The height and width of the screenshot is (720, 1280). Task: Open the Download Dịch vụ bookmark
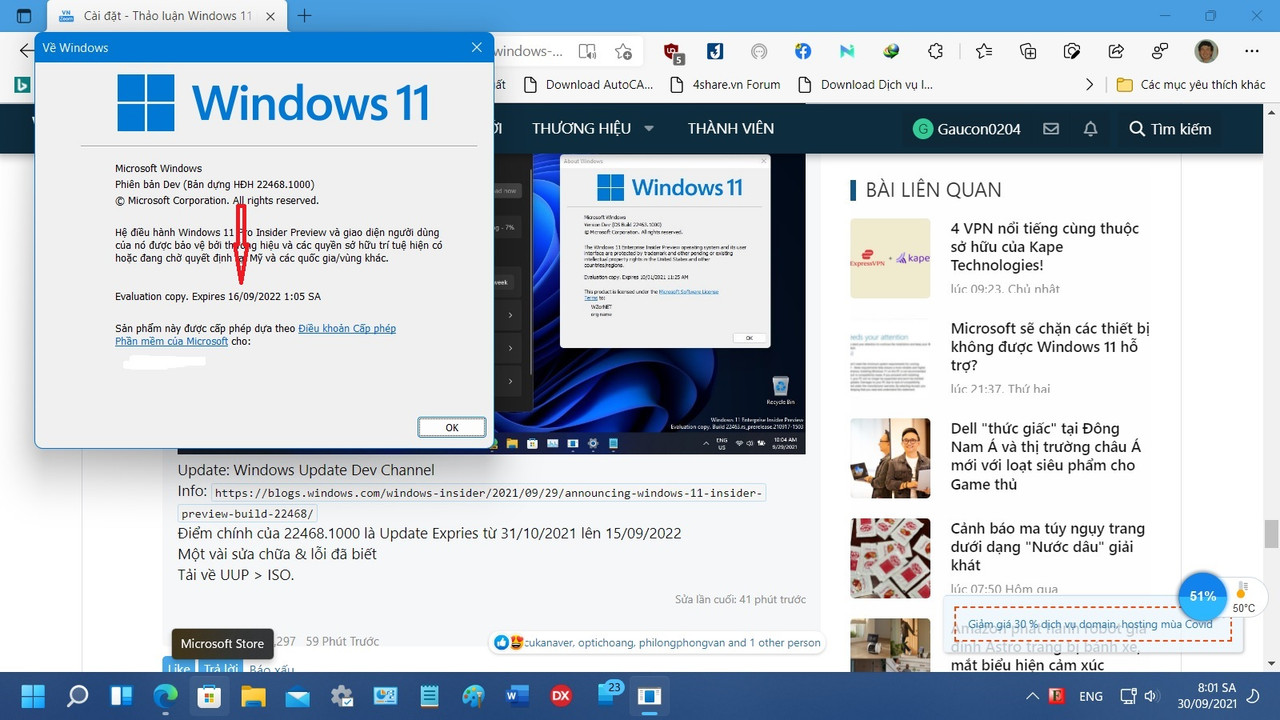865,85
